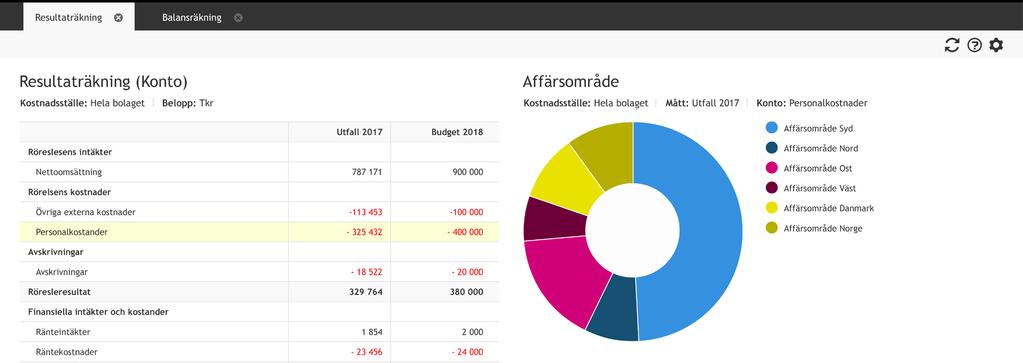This screenshot has height=363, width=1023.
Task: Click the 787 171 cell value
Action: [x=366, y=172]
